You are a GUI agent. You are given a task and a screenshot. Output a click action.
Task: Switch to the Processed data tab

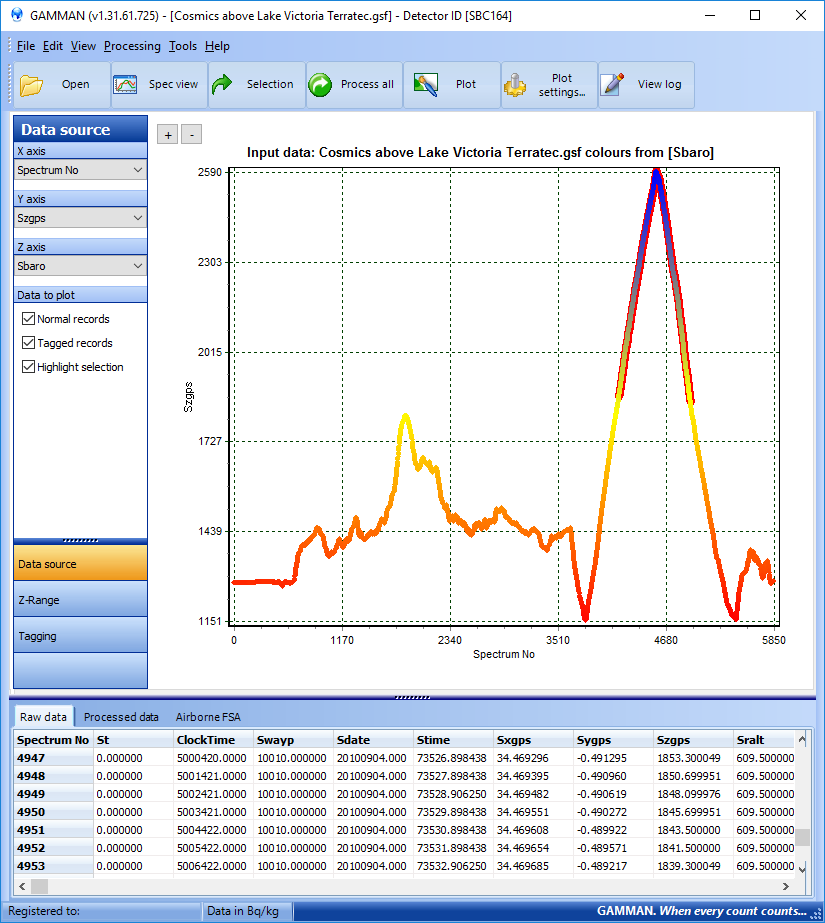click(x=121, y=717)
